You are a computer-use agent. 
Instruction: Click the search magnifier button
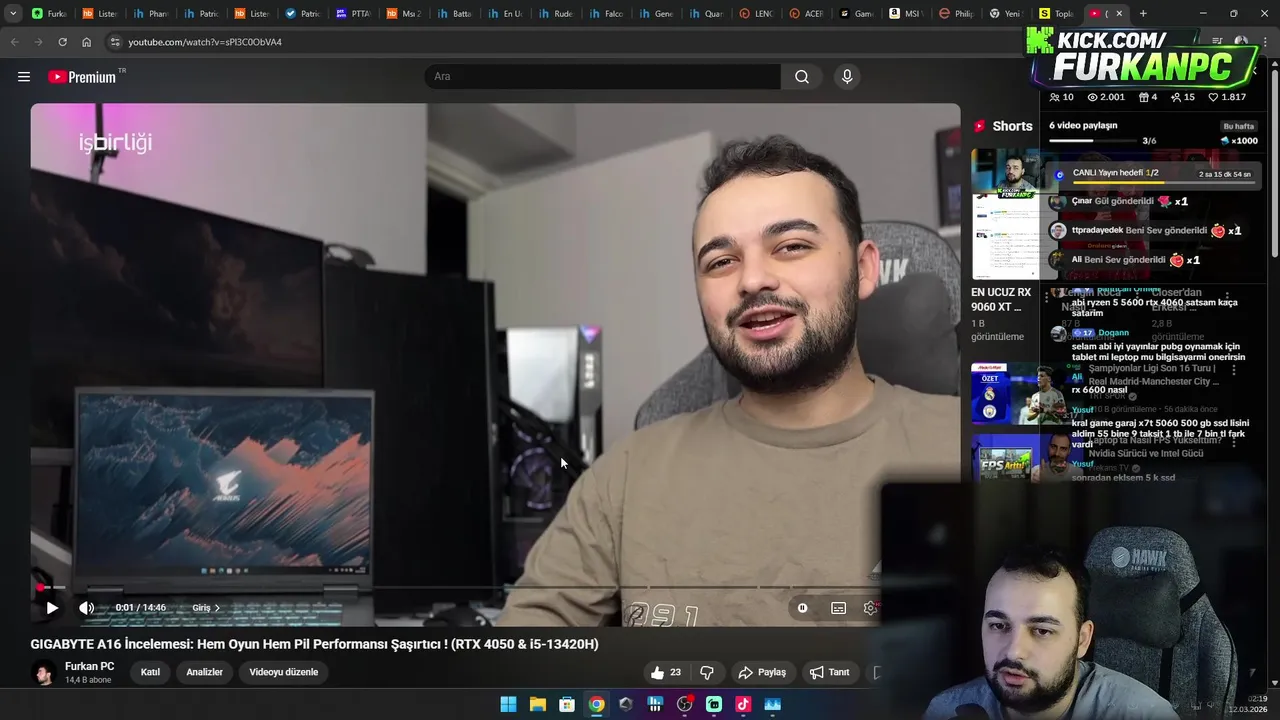point(802,77)
